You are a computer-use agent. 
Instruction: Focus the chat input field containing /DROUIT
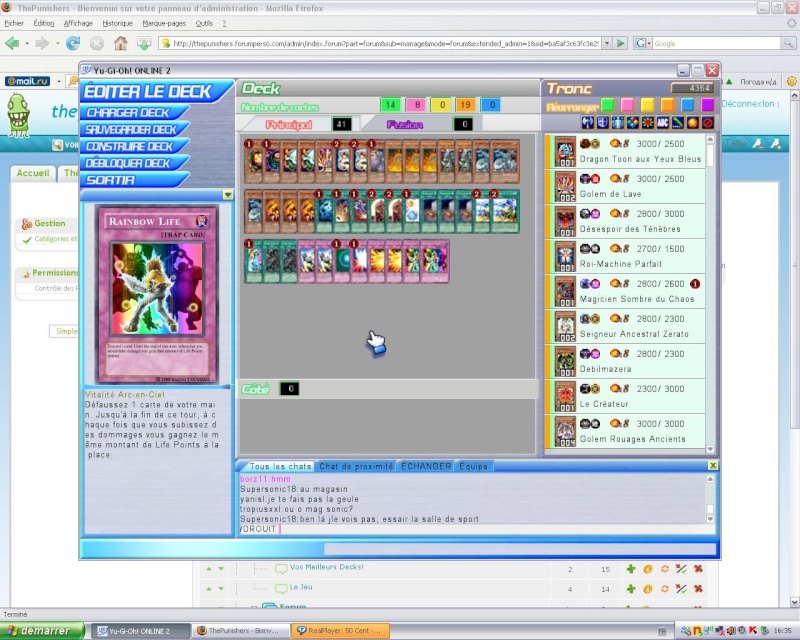tap(477, 529)
